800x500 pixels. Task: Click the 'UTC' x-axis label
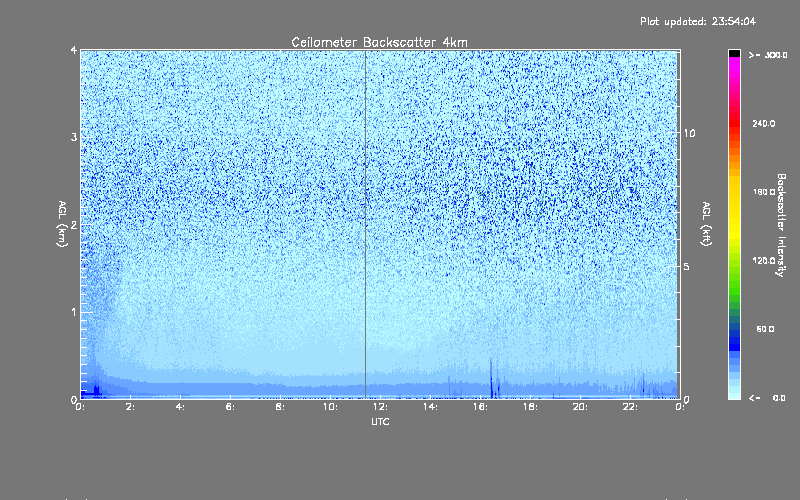click(380, 422)
